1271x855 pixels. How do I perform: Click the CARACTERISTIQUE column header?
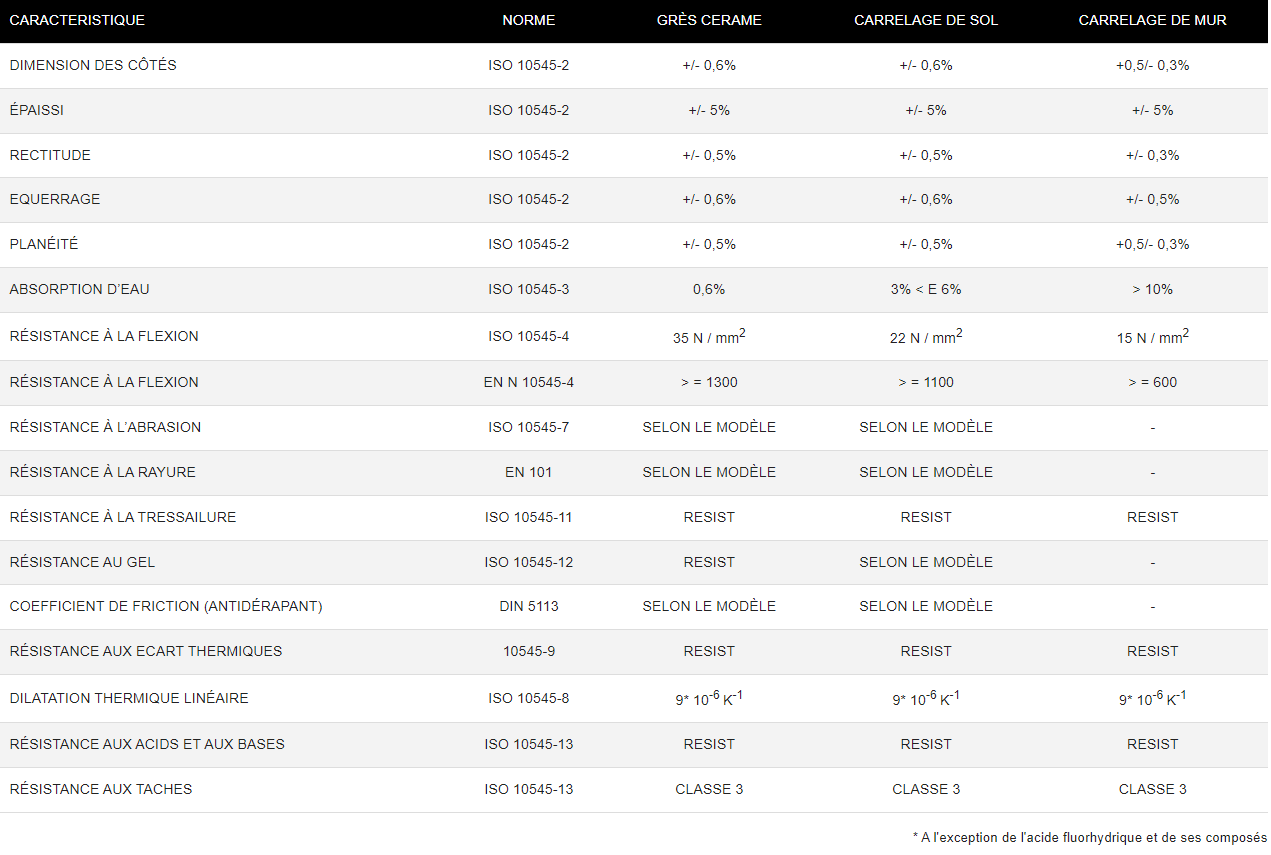tap(77, 20)
